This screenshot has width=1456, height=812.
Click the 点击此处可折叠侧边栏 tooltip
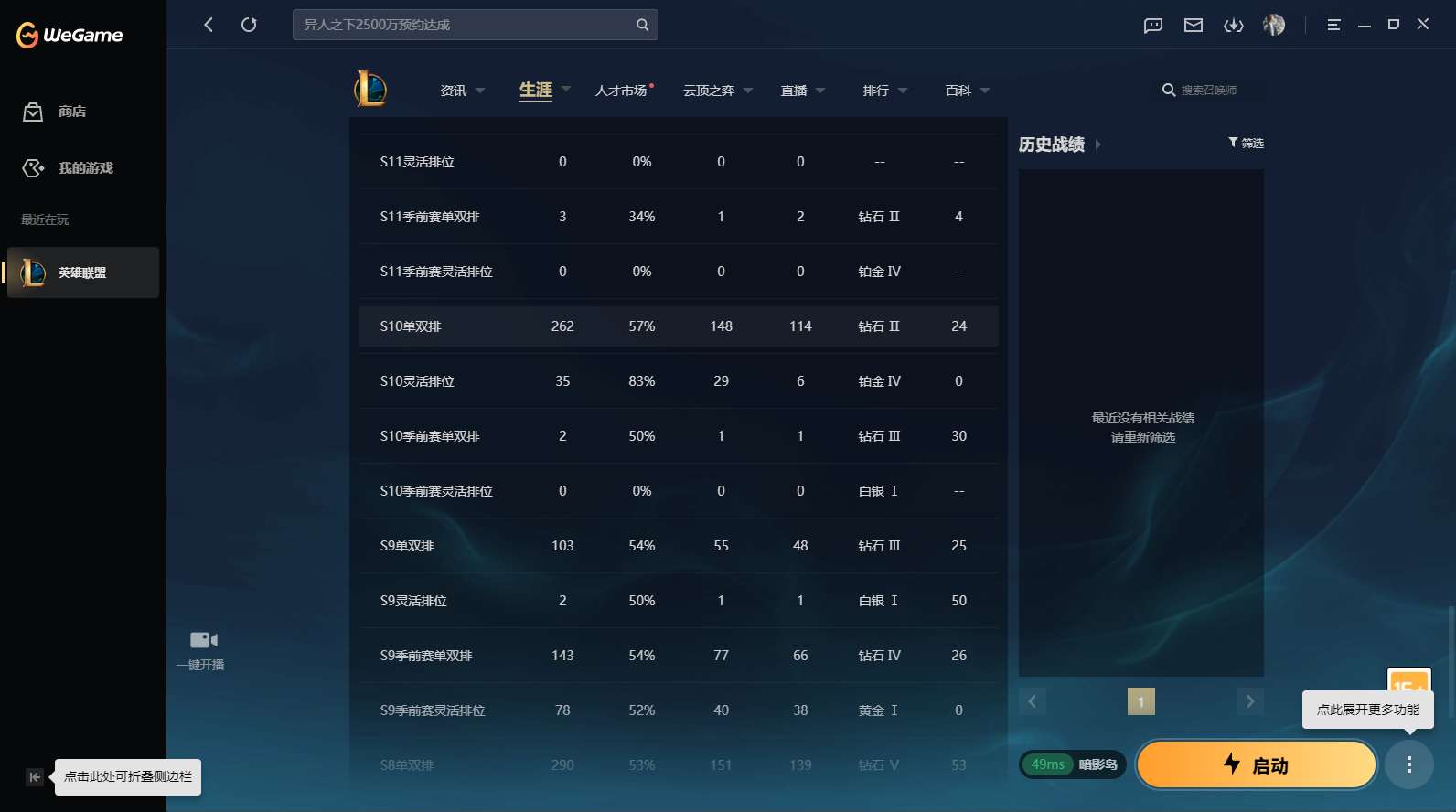[x=128, y=777]
